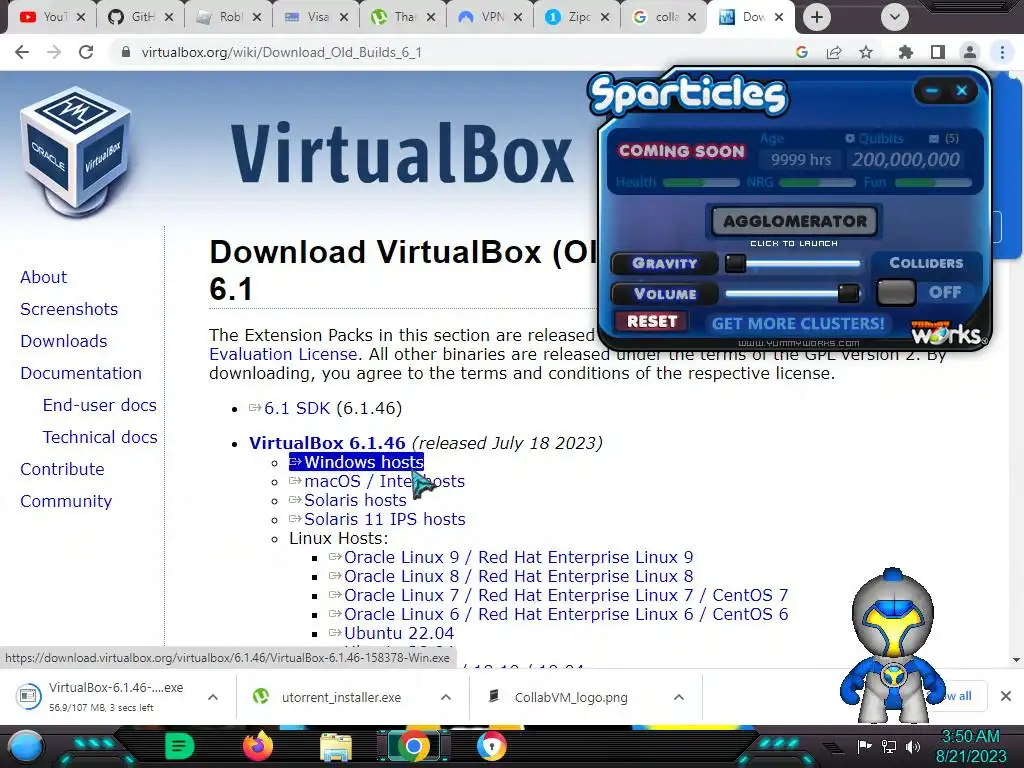The image size is (1024, 768).
Task: Click the VirtualBox cube logo
Action: [x=76, y=152]
